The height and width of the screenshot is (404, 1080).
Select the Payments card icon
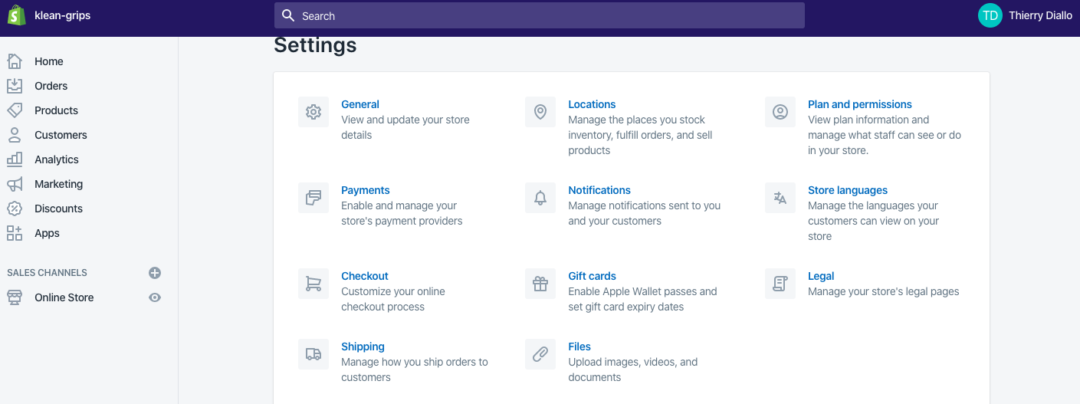313,198
